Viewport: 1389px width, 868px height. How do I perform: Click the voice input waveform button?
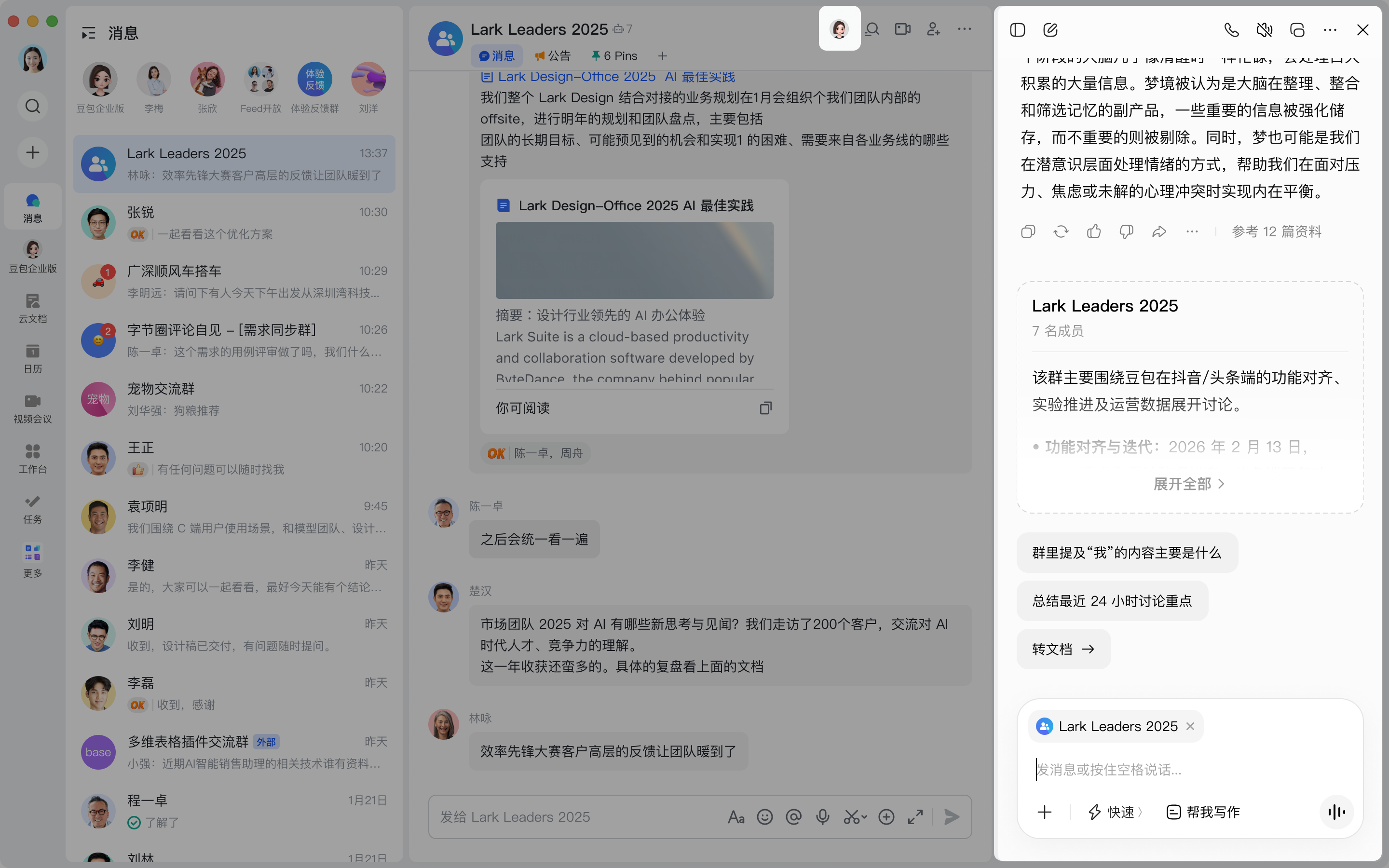pyautogui.click(x=1336, y=812)
